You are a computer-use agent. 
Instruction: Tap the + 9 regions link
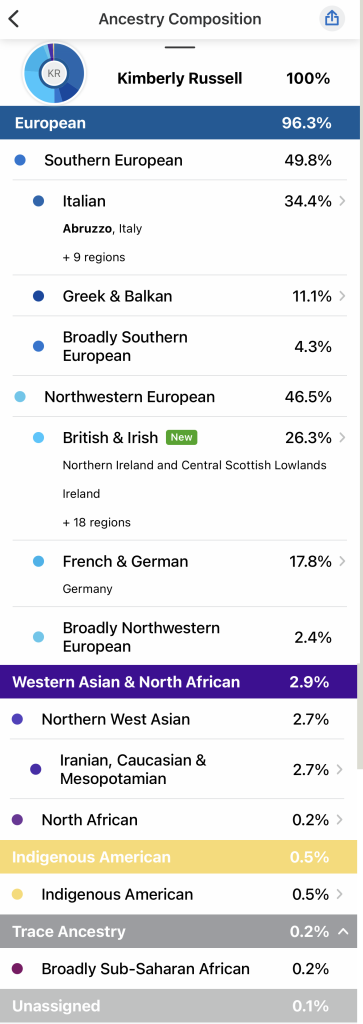[x=94, y=257]
